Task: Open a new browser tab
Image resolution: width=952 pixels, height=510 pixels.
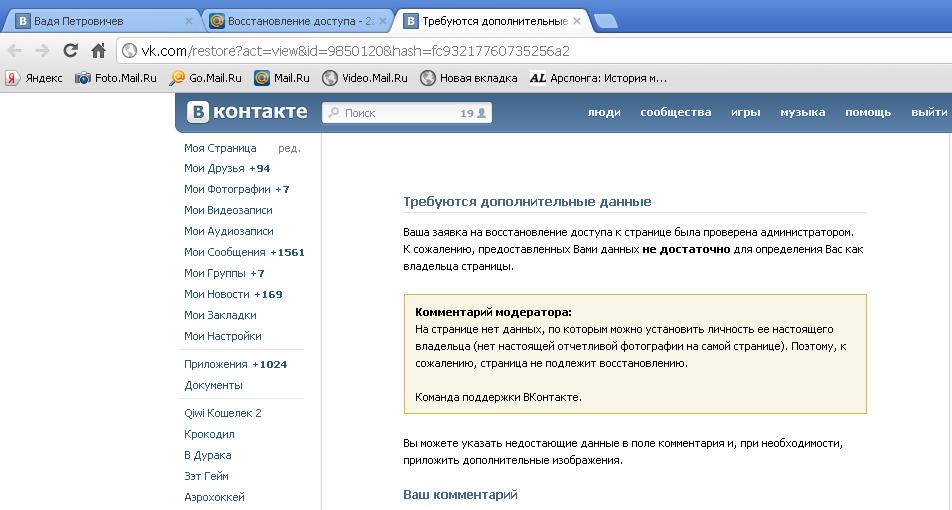Action: (x=605, y=21)
